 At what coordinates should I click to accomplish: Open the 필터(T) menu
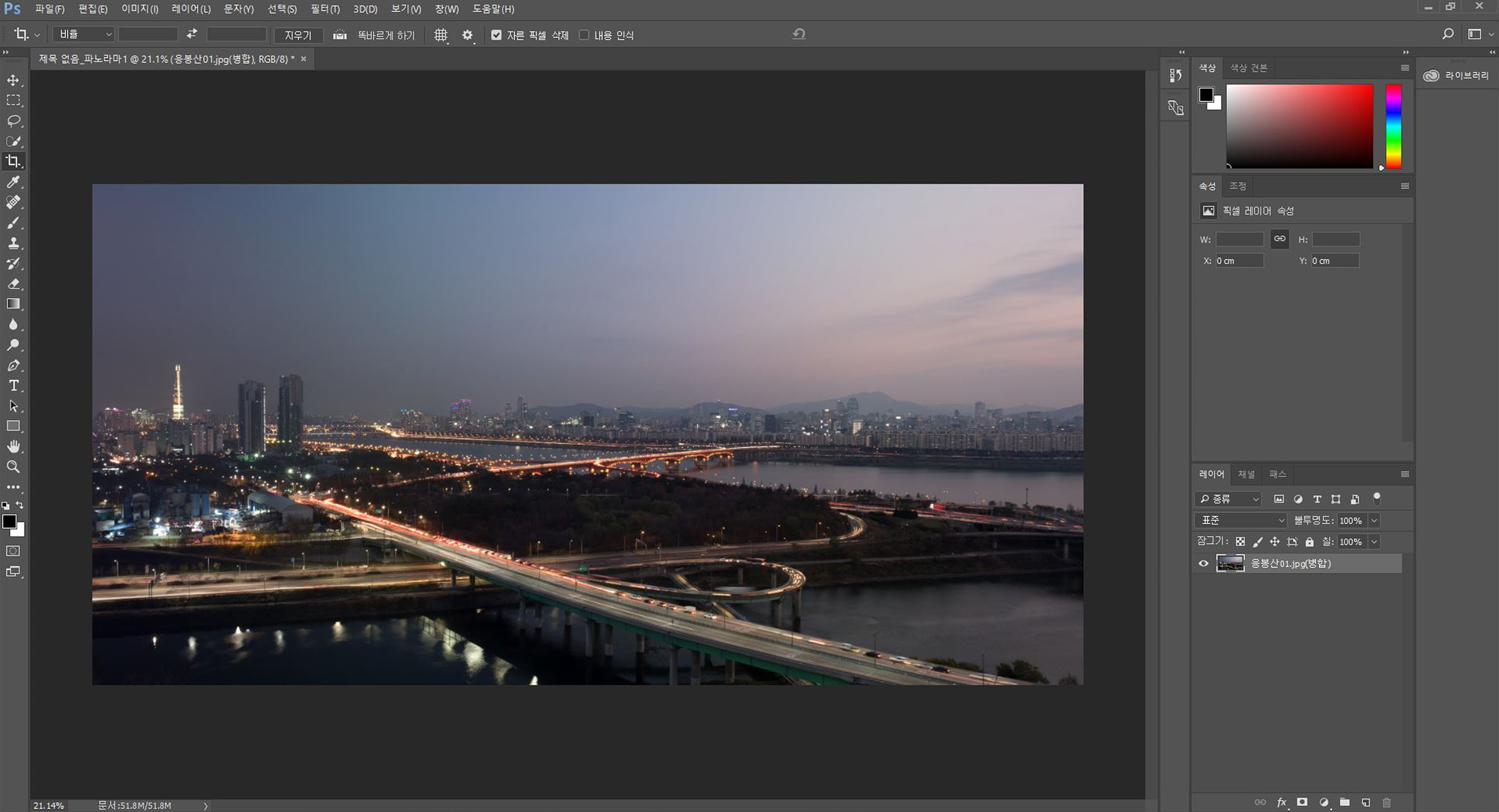pyautogui.click(x=325, y=9)
